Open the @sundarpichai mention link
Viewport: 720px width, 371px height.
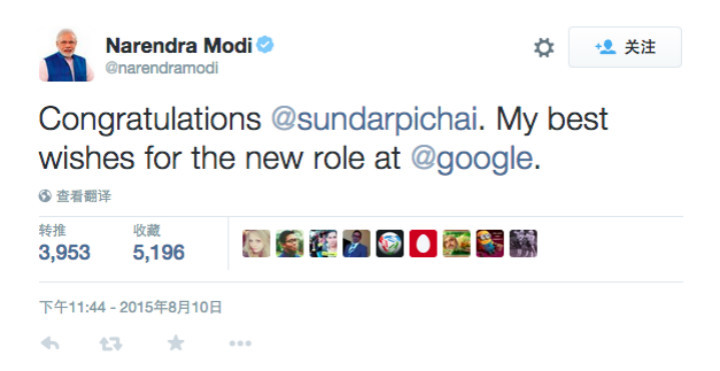374,119
